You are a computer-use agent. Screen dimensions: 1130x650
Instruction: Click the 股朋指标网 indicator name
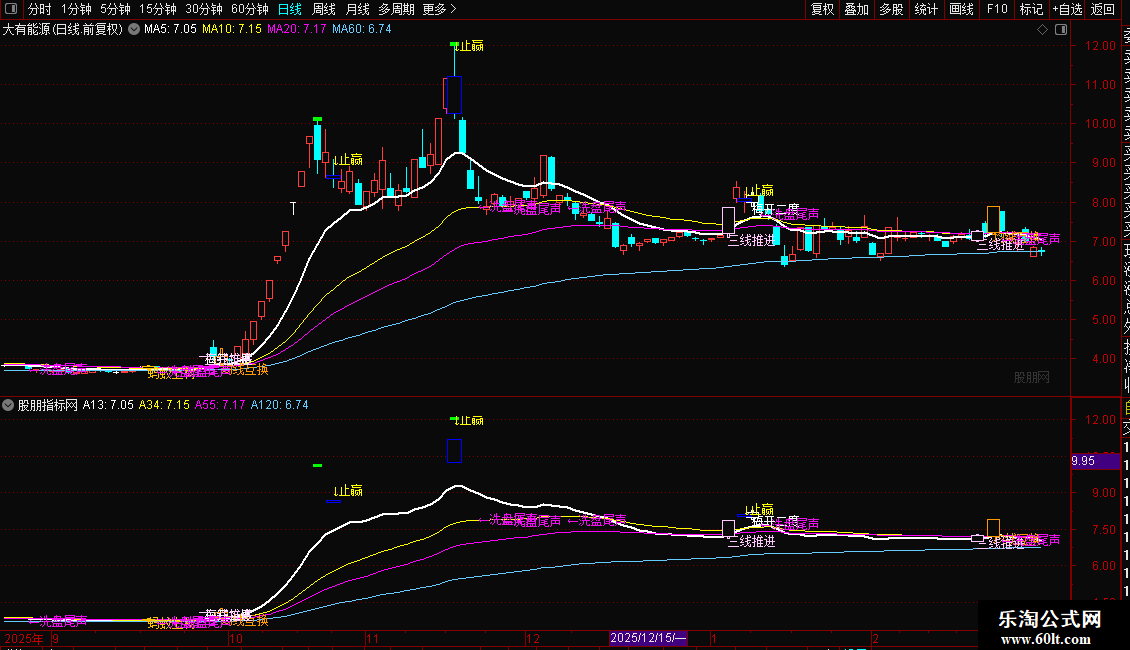click(48, 405)
